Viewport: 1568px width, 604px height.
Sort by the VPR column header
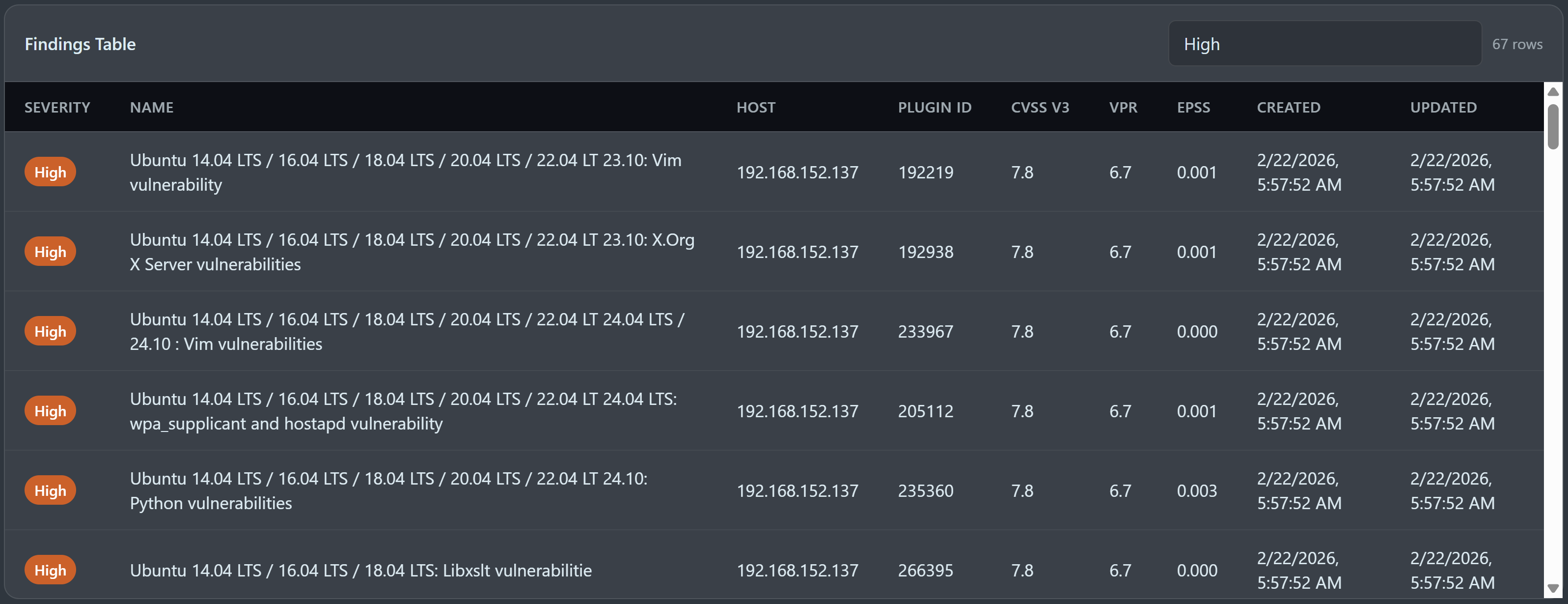pos(1123,108)
